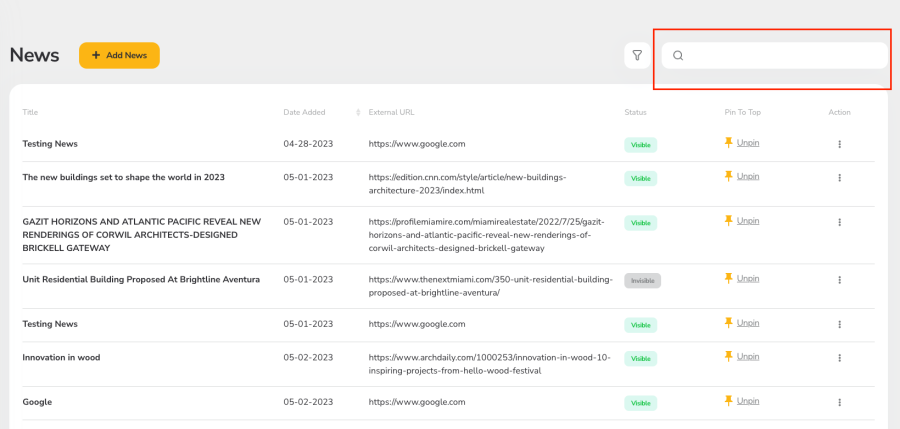Open three-dot action menu for first Testing News

click(x=839, y=144)
